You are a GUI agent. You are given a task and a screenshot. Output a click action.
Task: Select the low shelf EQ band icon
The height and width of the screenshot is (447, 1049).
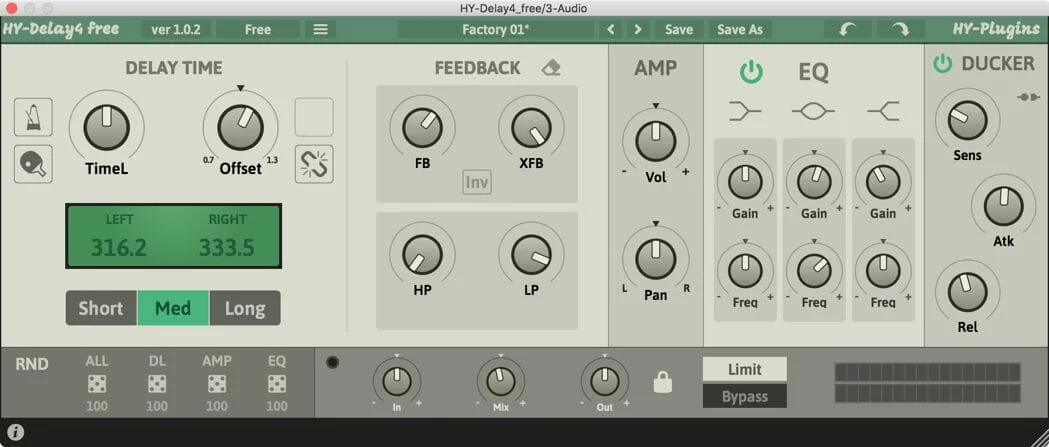(745, 112)
